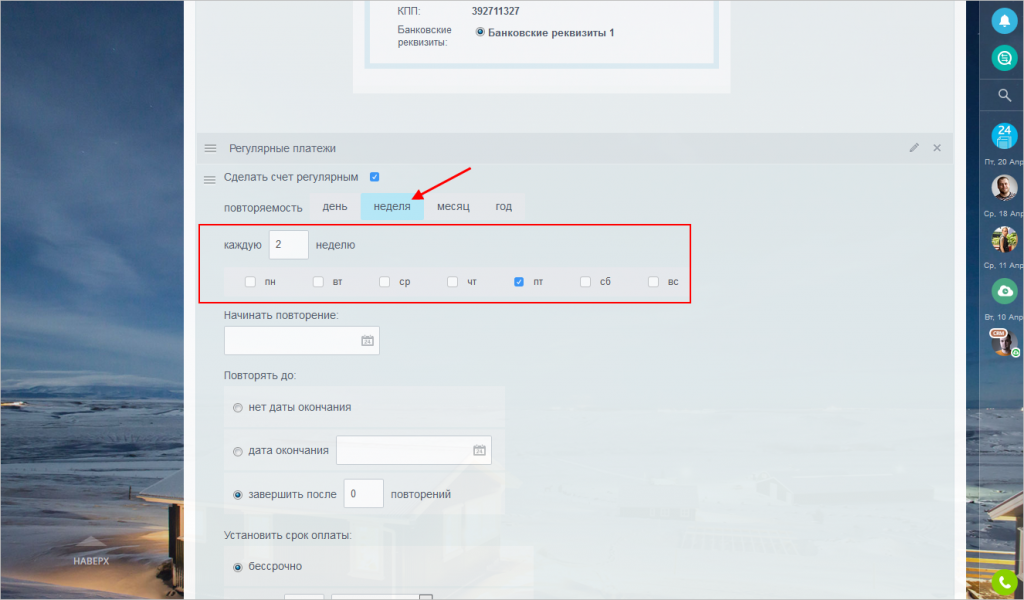The width and height of the screenshot is (1024, 600).
Task: Check the сб weekday box
Action: pyautogui.click(x=585, y=282)
